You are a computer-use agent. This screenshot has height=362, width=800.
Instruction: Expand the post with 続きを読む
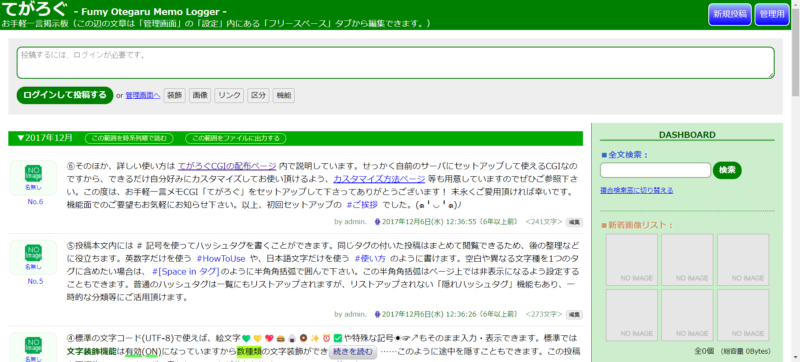pyautogui.click(x=354, y=352)
